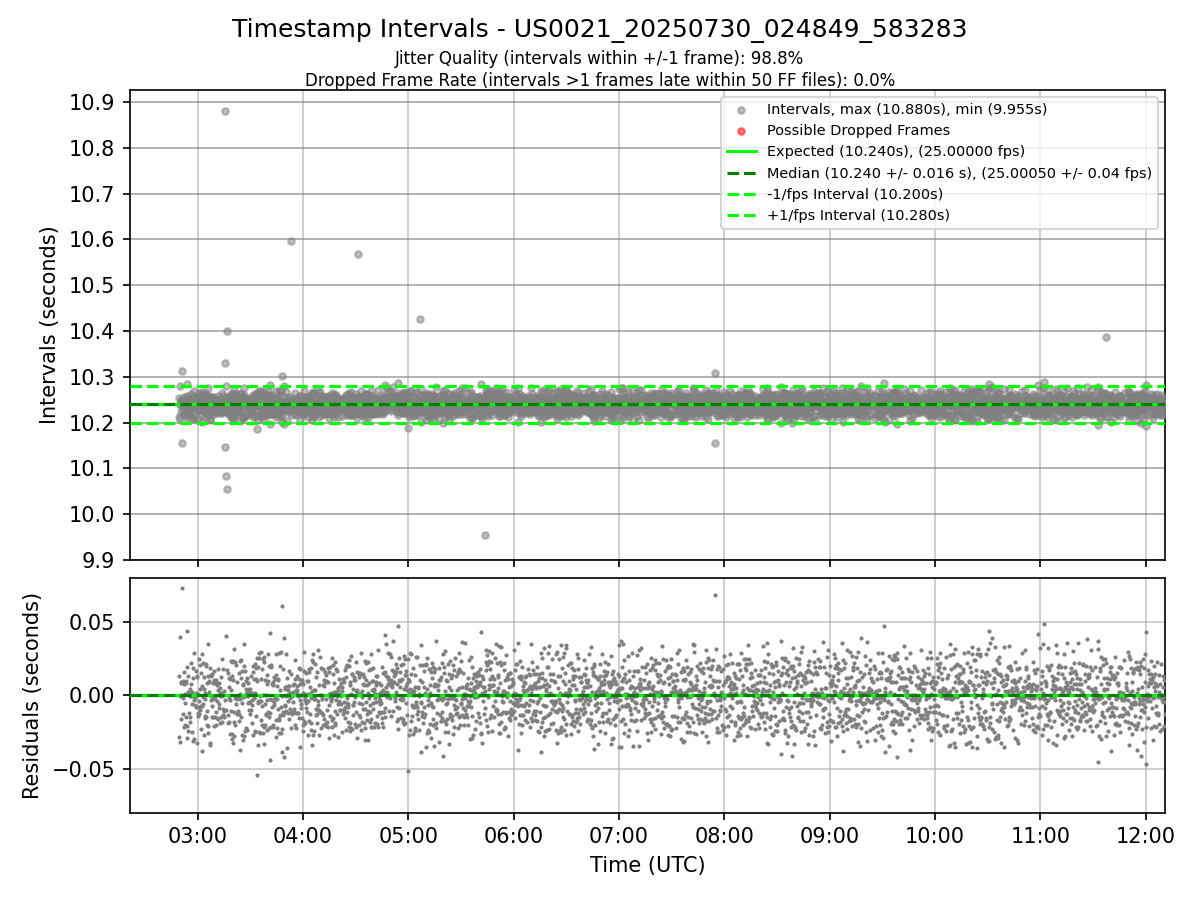Viewport: 1200px width, 900px height.
Task: Click the red 'Possible Dropped Frames' legend marker
Action: click(x=741, y=131)
